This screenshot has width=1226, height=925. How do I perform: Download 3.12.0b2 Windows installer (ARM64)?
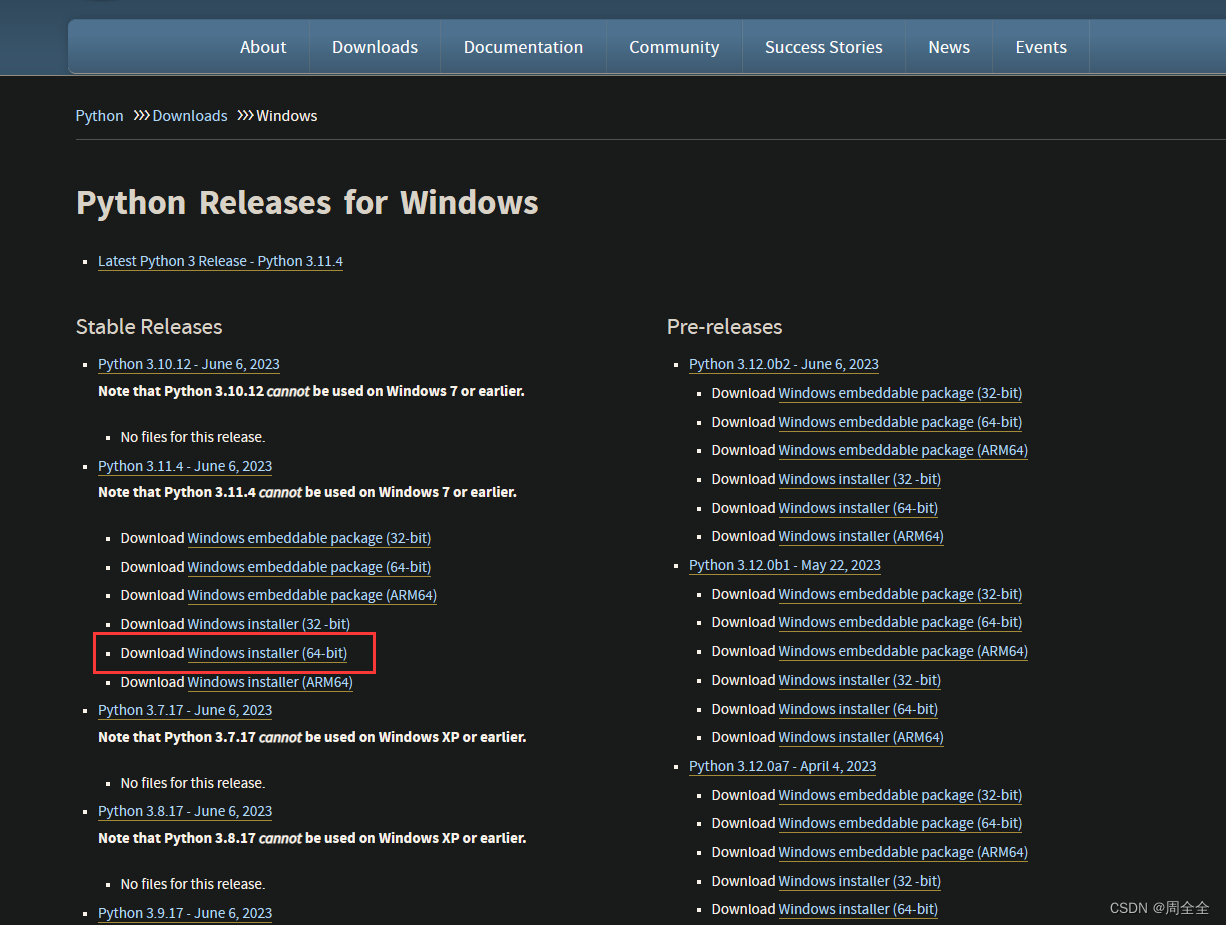(x=861, y=536)
